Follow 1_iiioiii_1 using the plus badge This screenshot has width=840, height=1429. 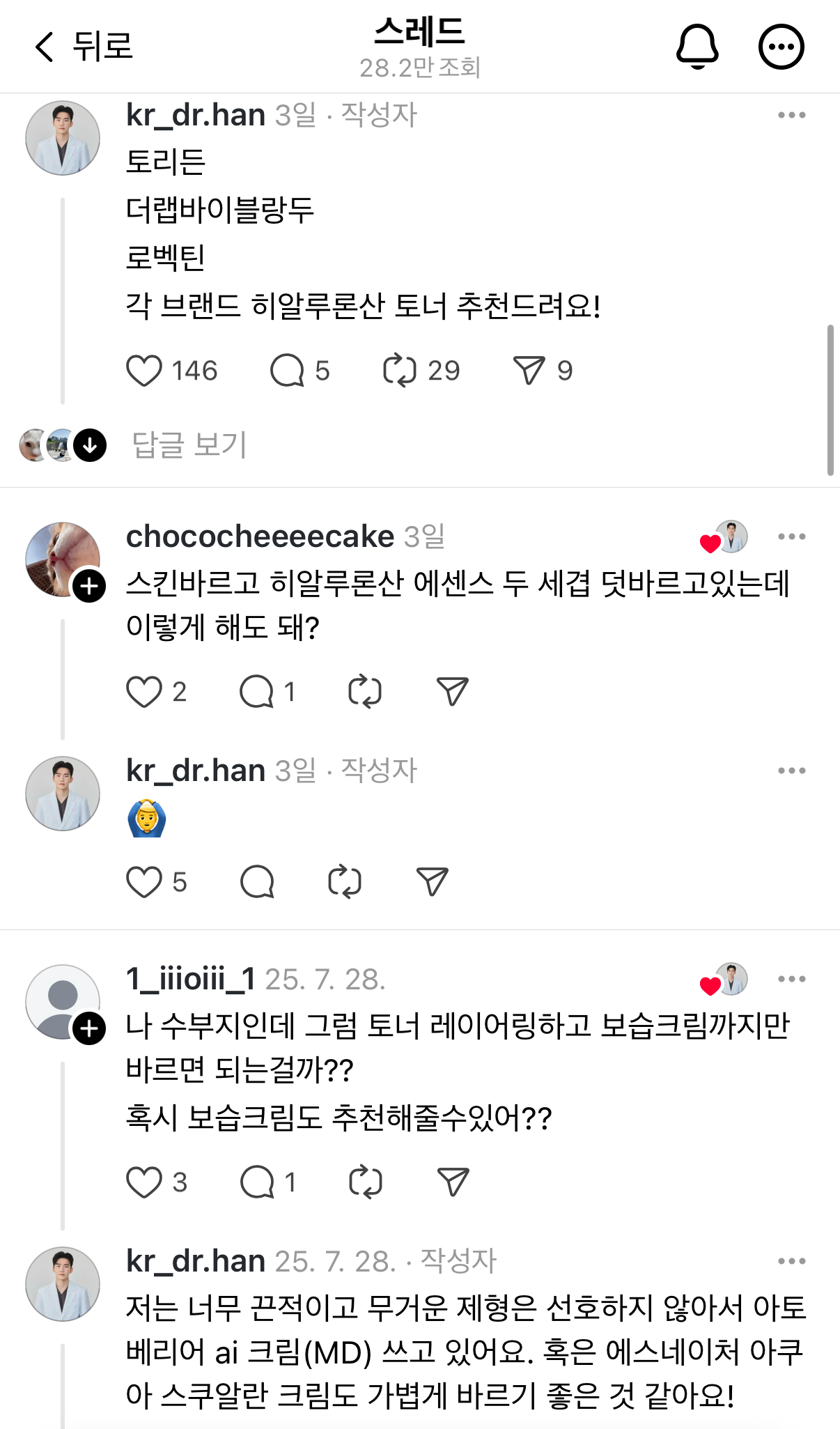[x=90, y=1028]
